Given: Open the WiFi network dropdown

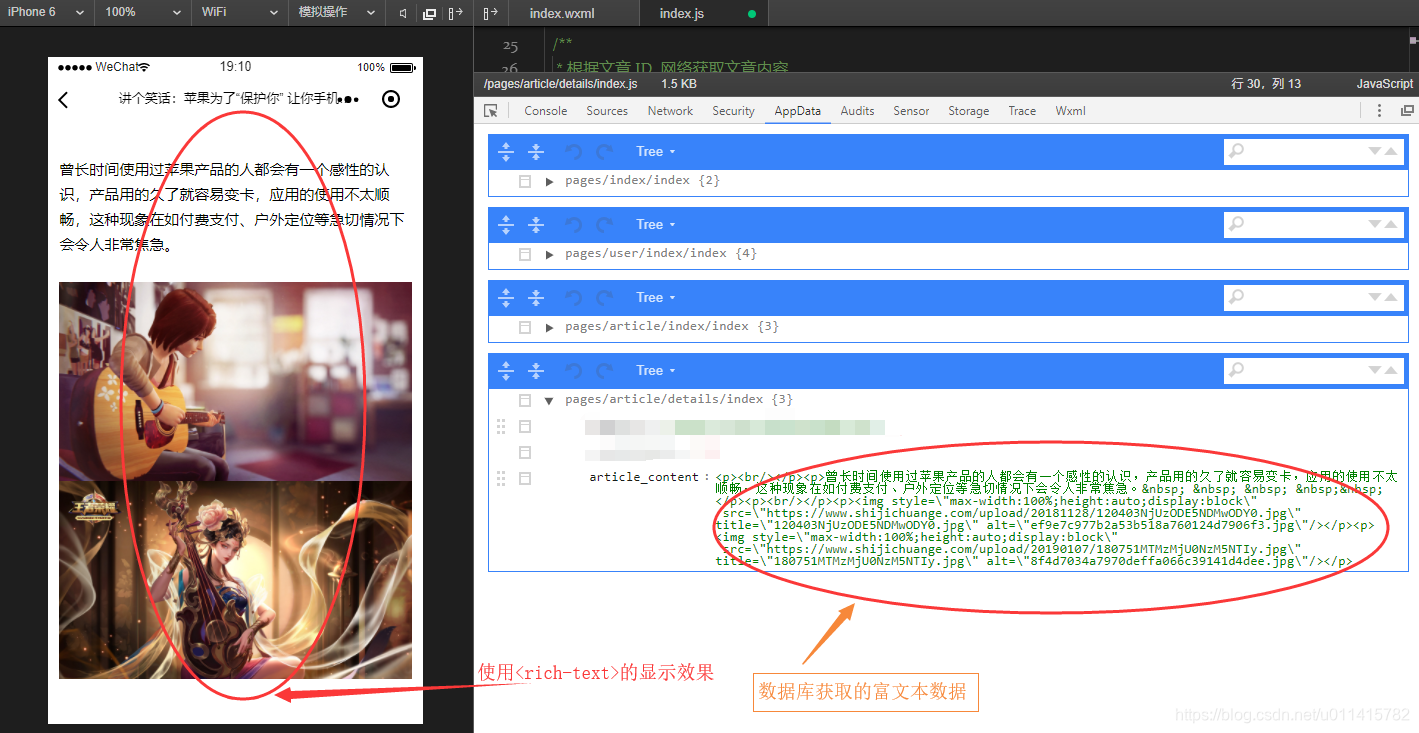Looking at the screenshot, I should point(240,13).
